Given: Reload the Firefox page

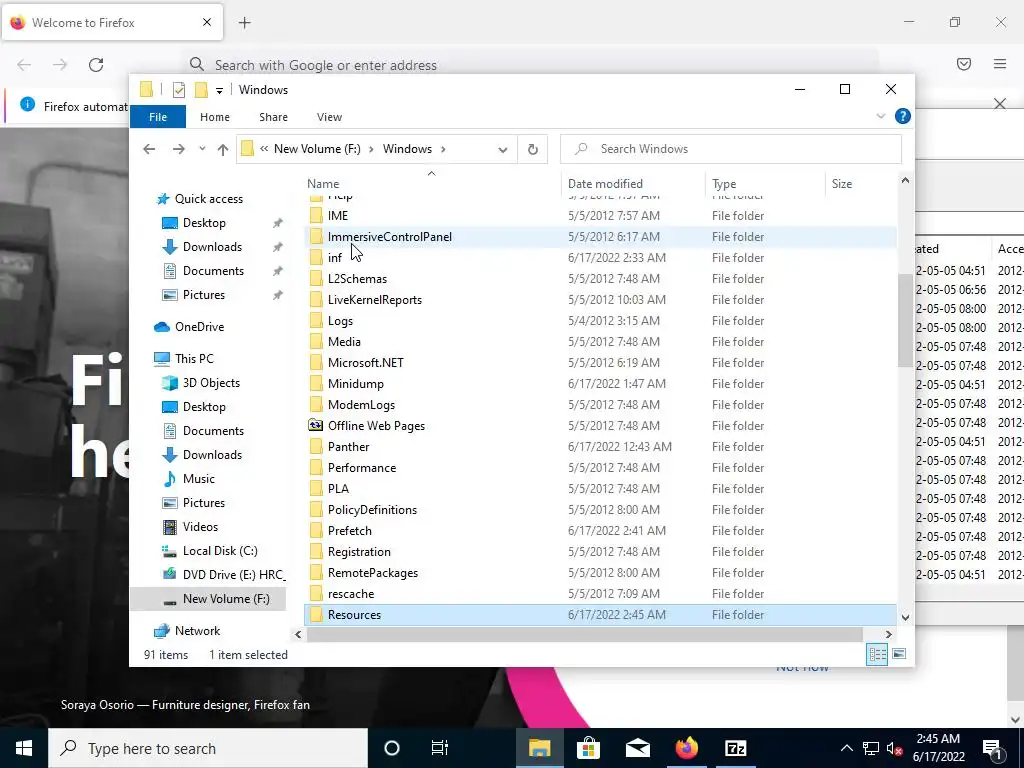Looking at the screenshot, I should (x=96, y=65).
